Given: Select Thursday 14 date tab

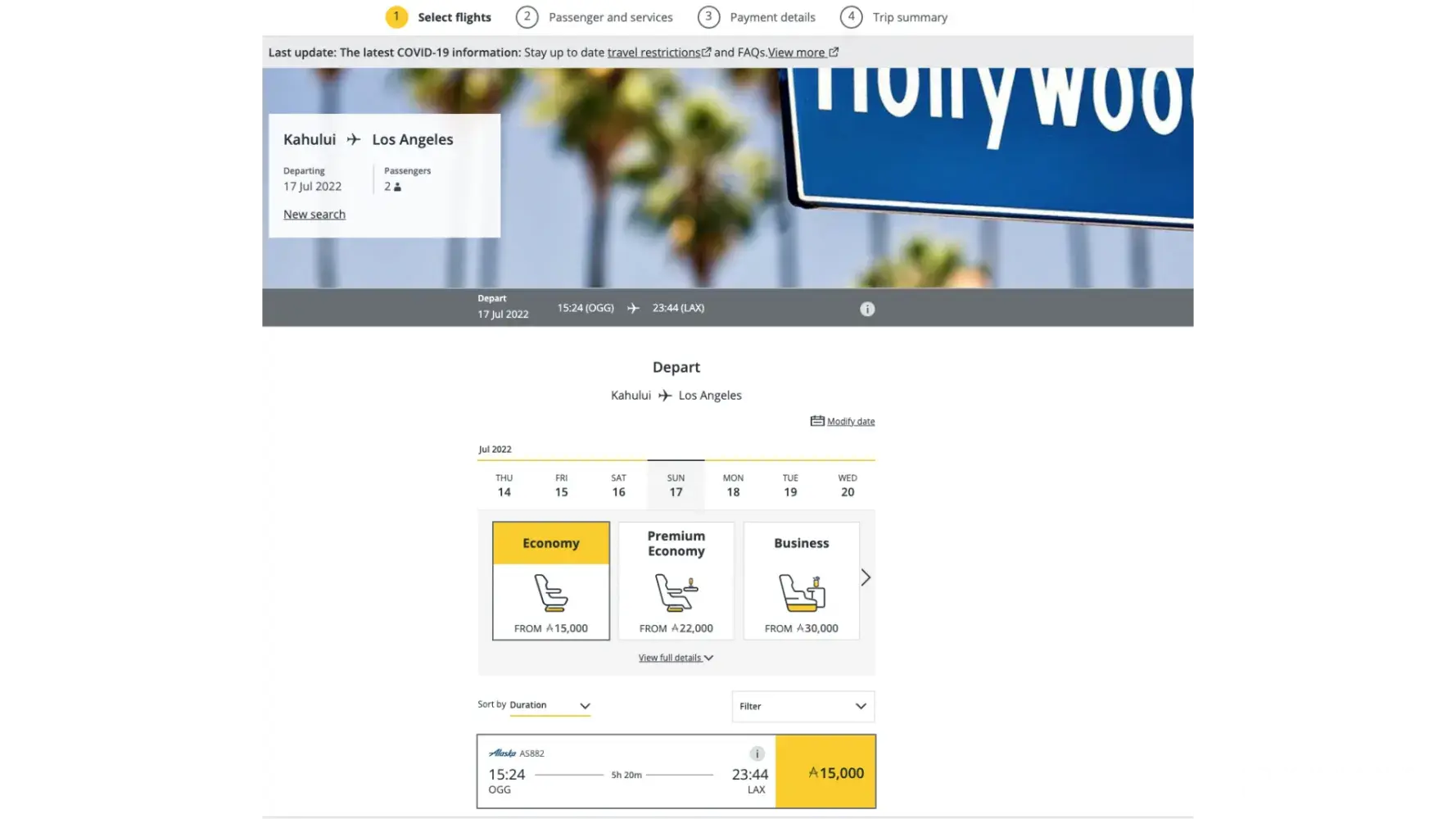Looking at the screenshot, I should tap(504, 486).
